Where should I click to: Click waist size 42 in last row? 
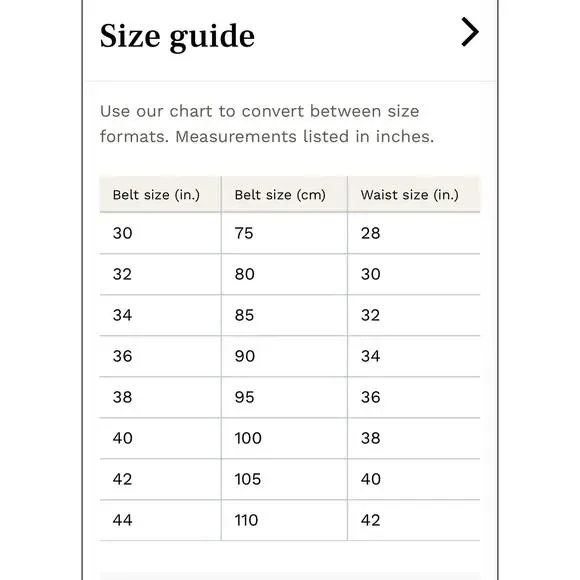414,520
